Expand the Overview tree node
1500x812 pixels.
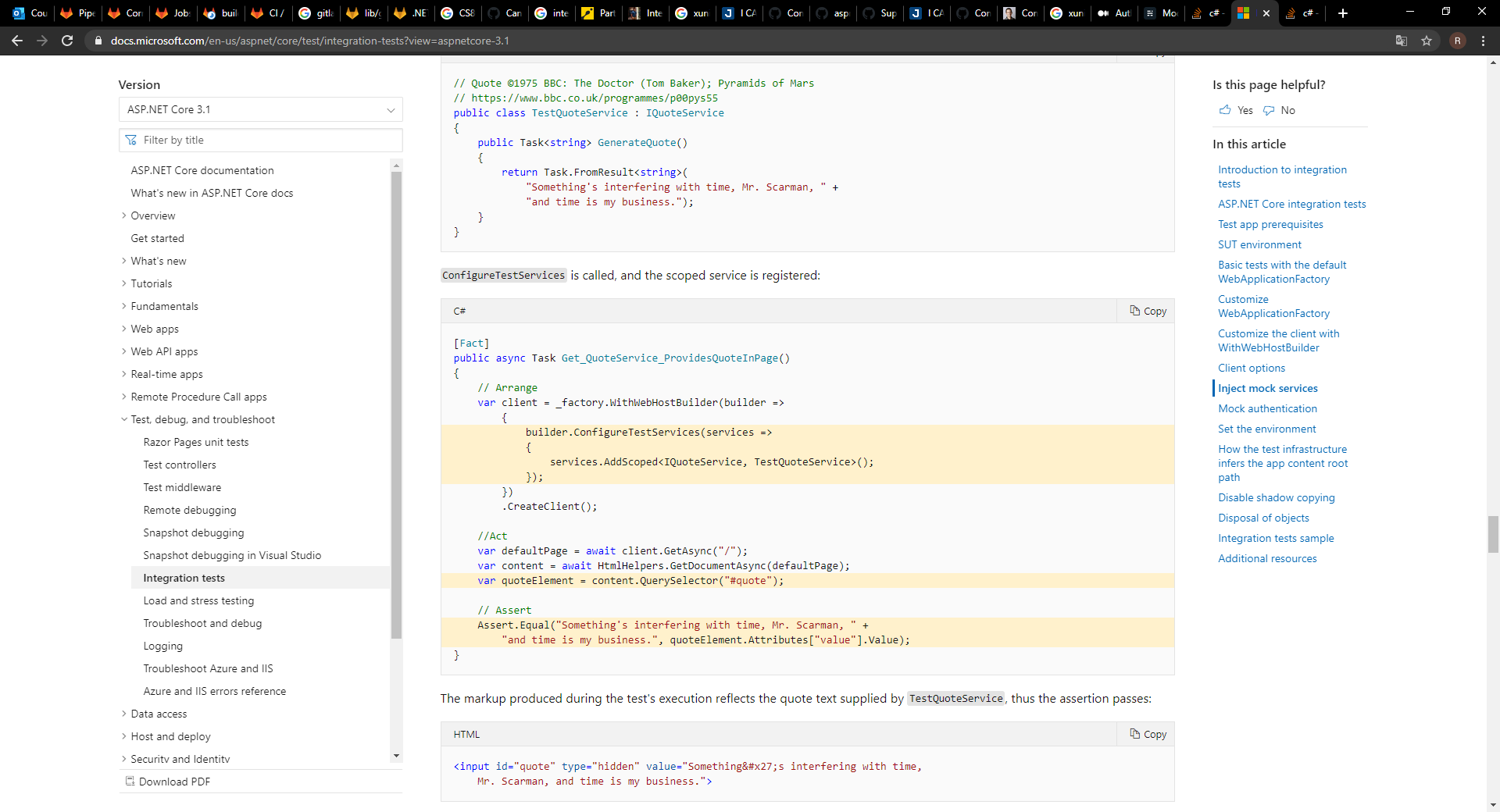point(123,215)
